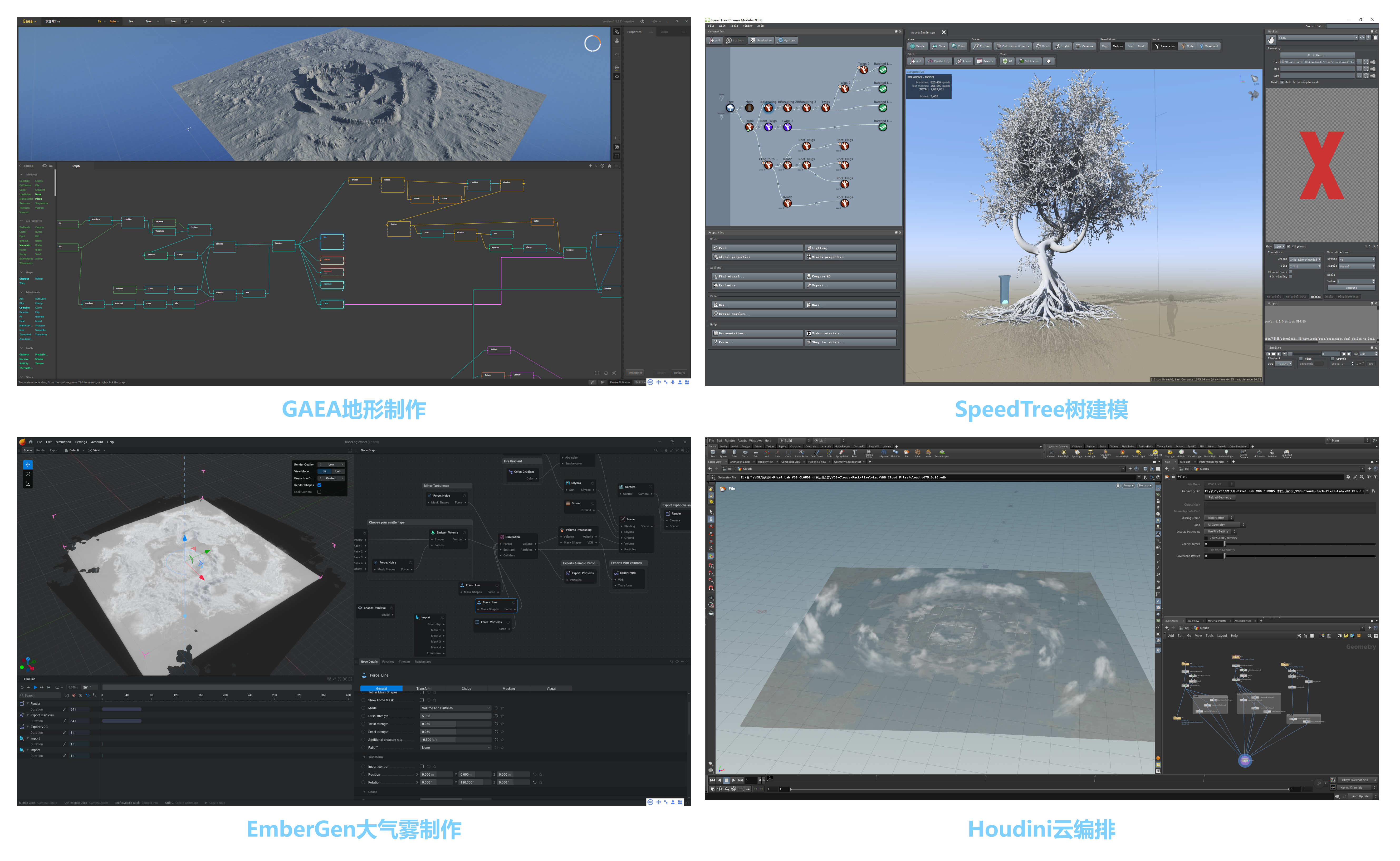The height and width of the screenshot is (861, 1400).
Task: Click the Wind button in SpeedTree Scene toolbar
Action: pos(1042,47)
